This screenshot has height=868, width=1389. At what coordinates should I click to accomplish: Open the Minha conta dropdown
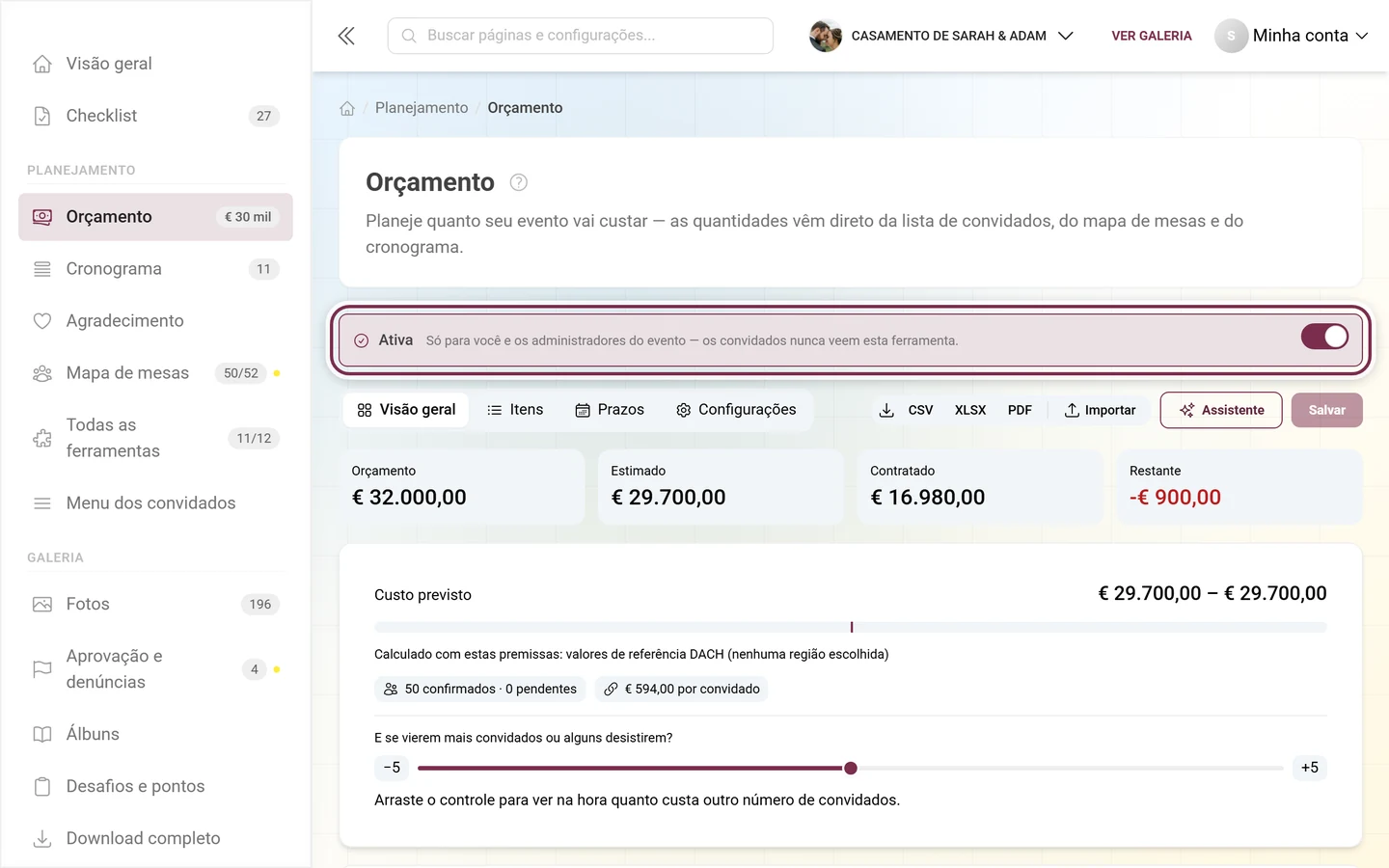[x=1292, y=36]
